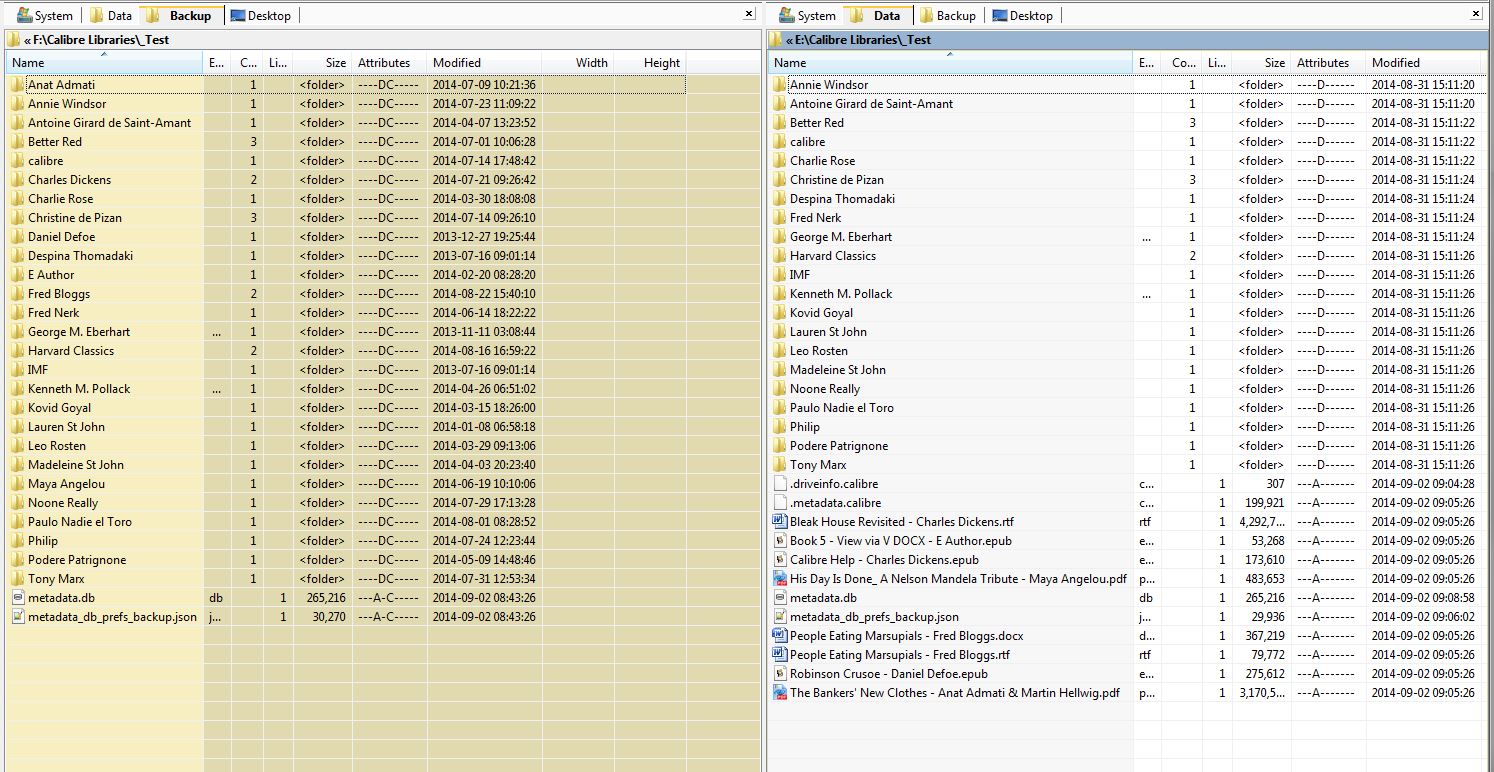
Task: Click the 2014-09-02 09:06:02 modified date
Action: coord(1423,617)
